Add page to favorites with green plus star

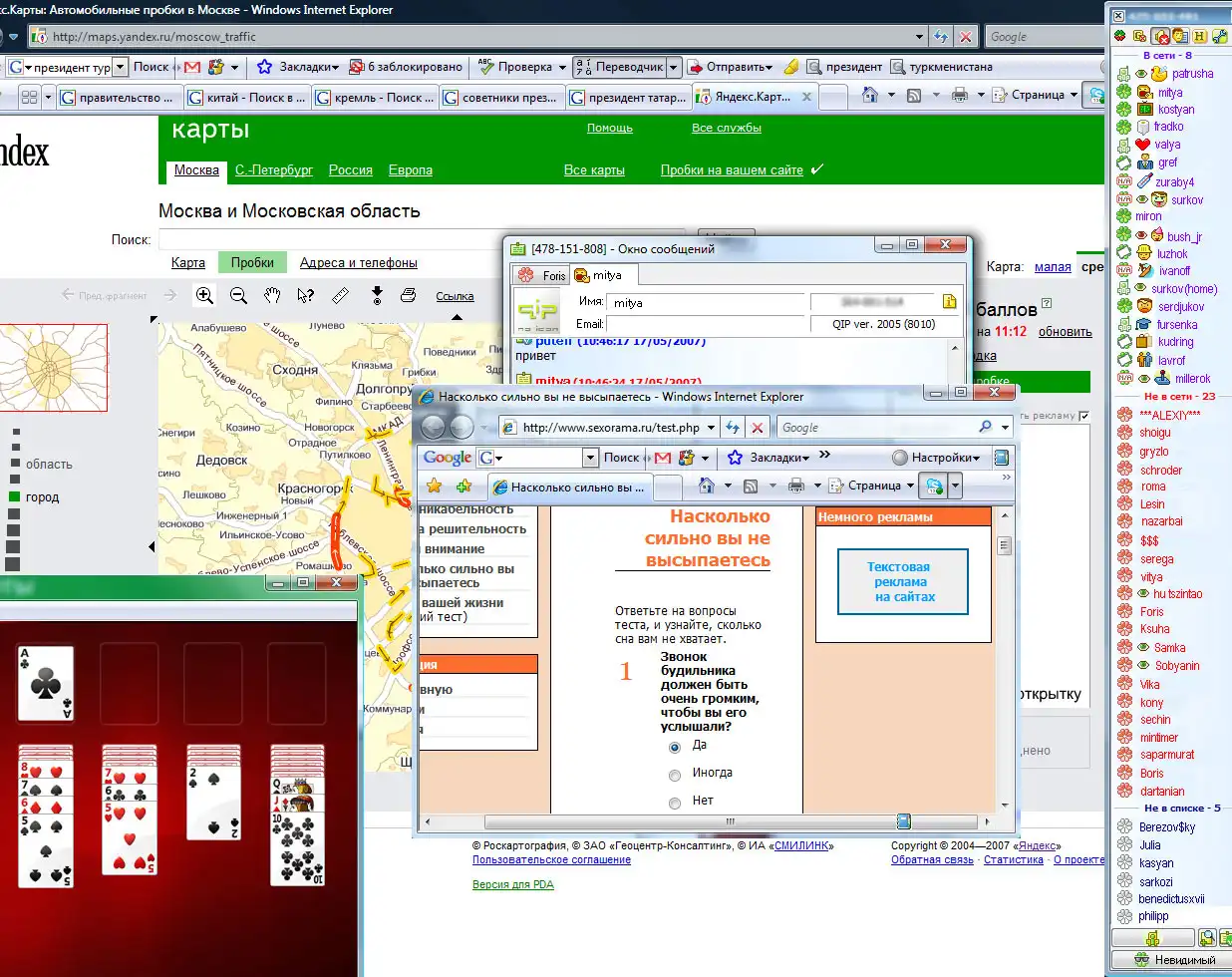463,487
